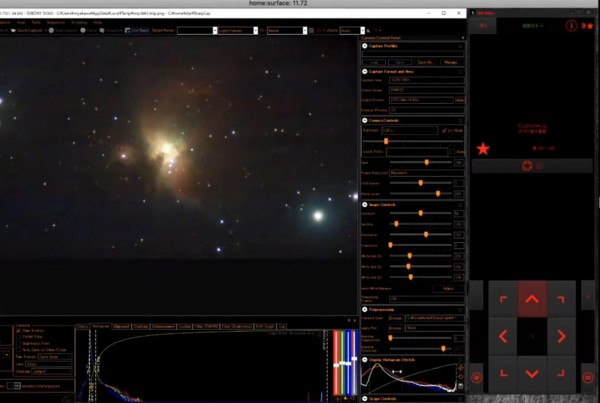Open the circled info icon in the mount app
600x403 pixels.
[571, 26]
